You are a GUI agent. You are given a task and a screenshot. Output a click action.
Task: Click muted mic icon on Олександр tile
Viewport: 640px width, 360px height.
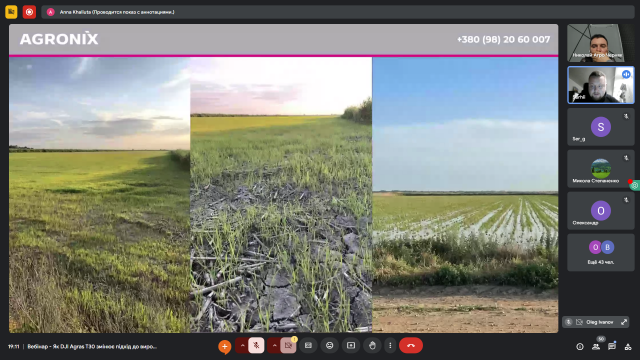click(626, 200)
